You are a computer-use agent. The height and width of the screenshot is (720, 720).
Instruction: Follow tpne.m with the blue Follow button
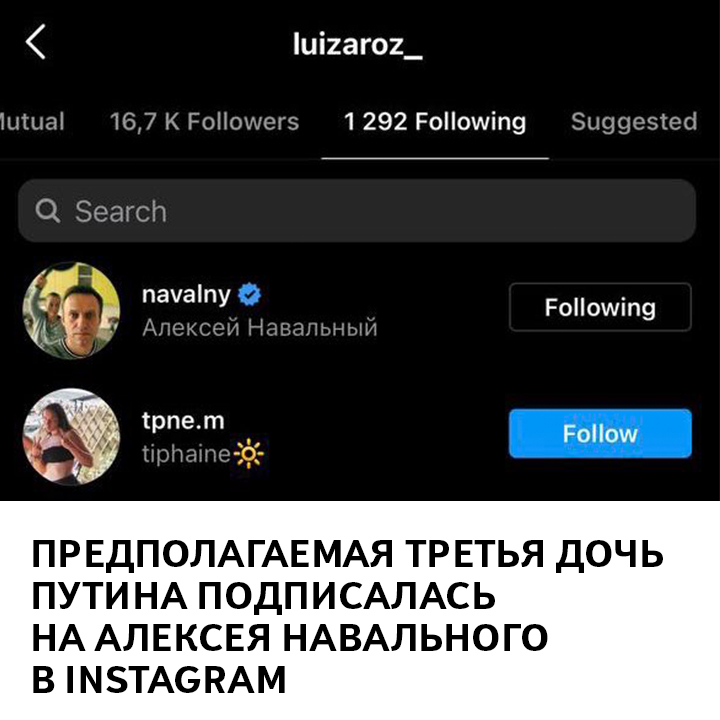coord(600,433)
